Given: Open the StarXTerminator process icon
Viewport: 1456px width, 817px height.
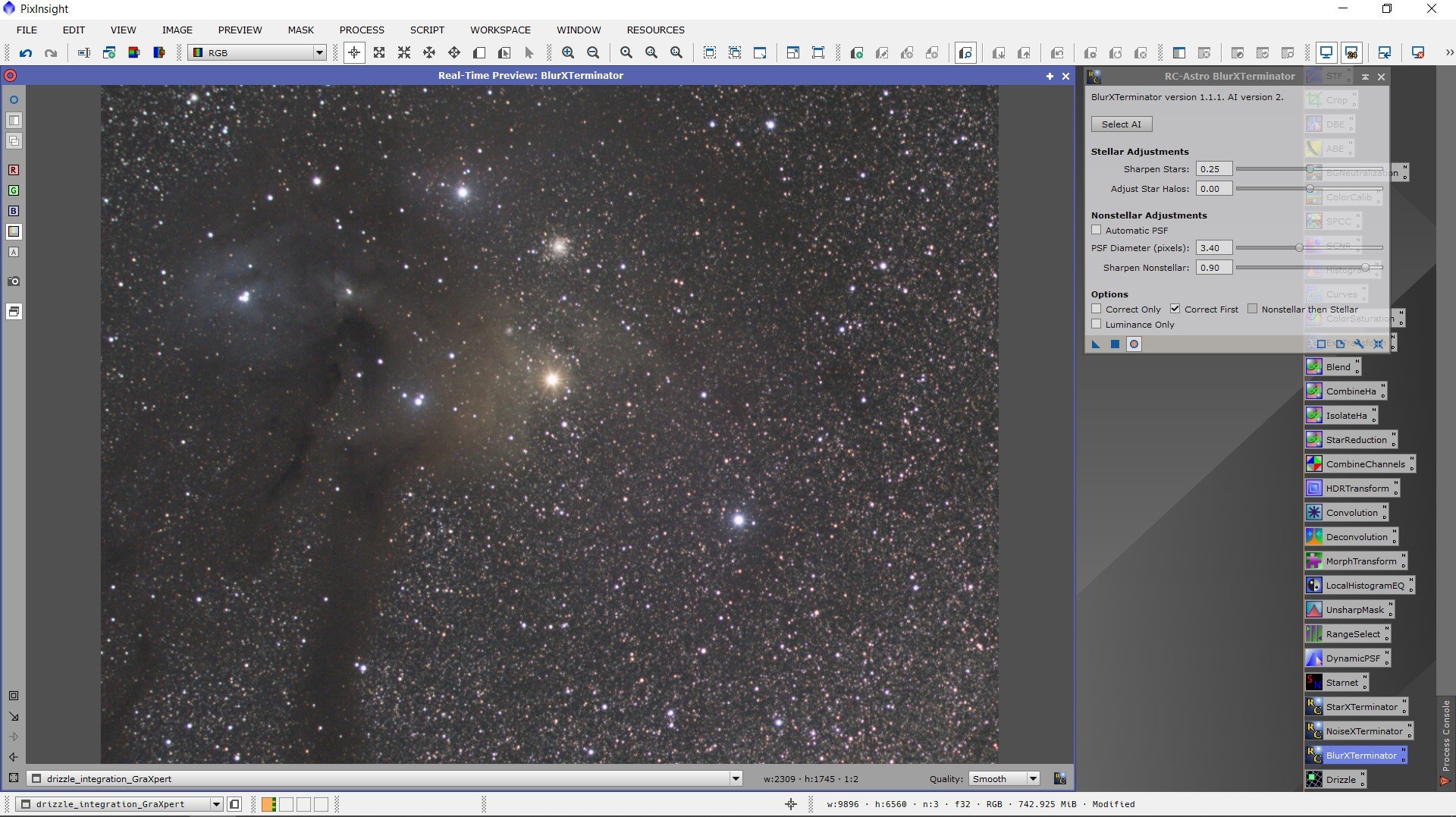Looking at the screenshot, I should 1356,707.
